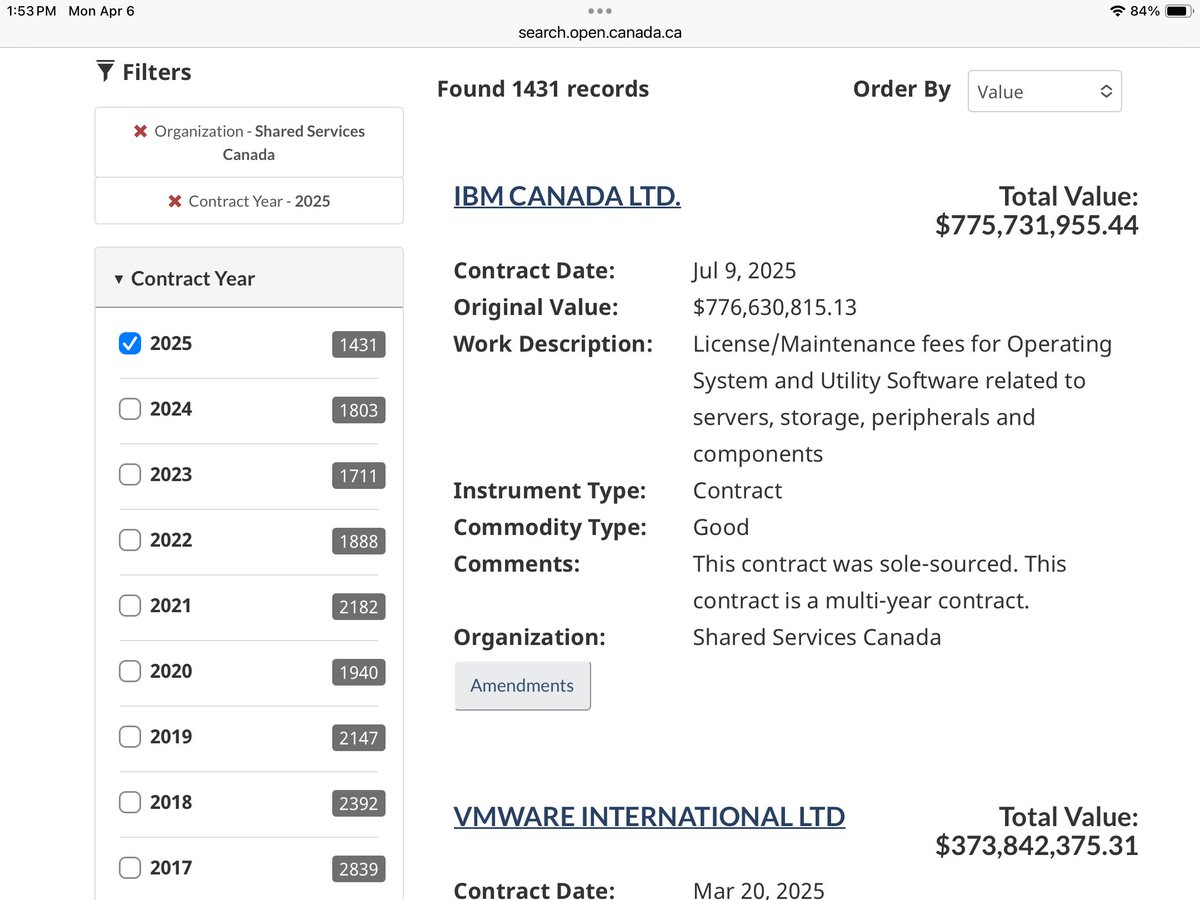Click the 2839 count badge for 2017
Viewport: 1200px width, 900px height.
[358, 870]
